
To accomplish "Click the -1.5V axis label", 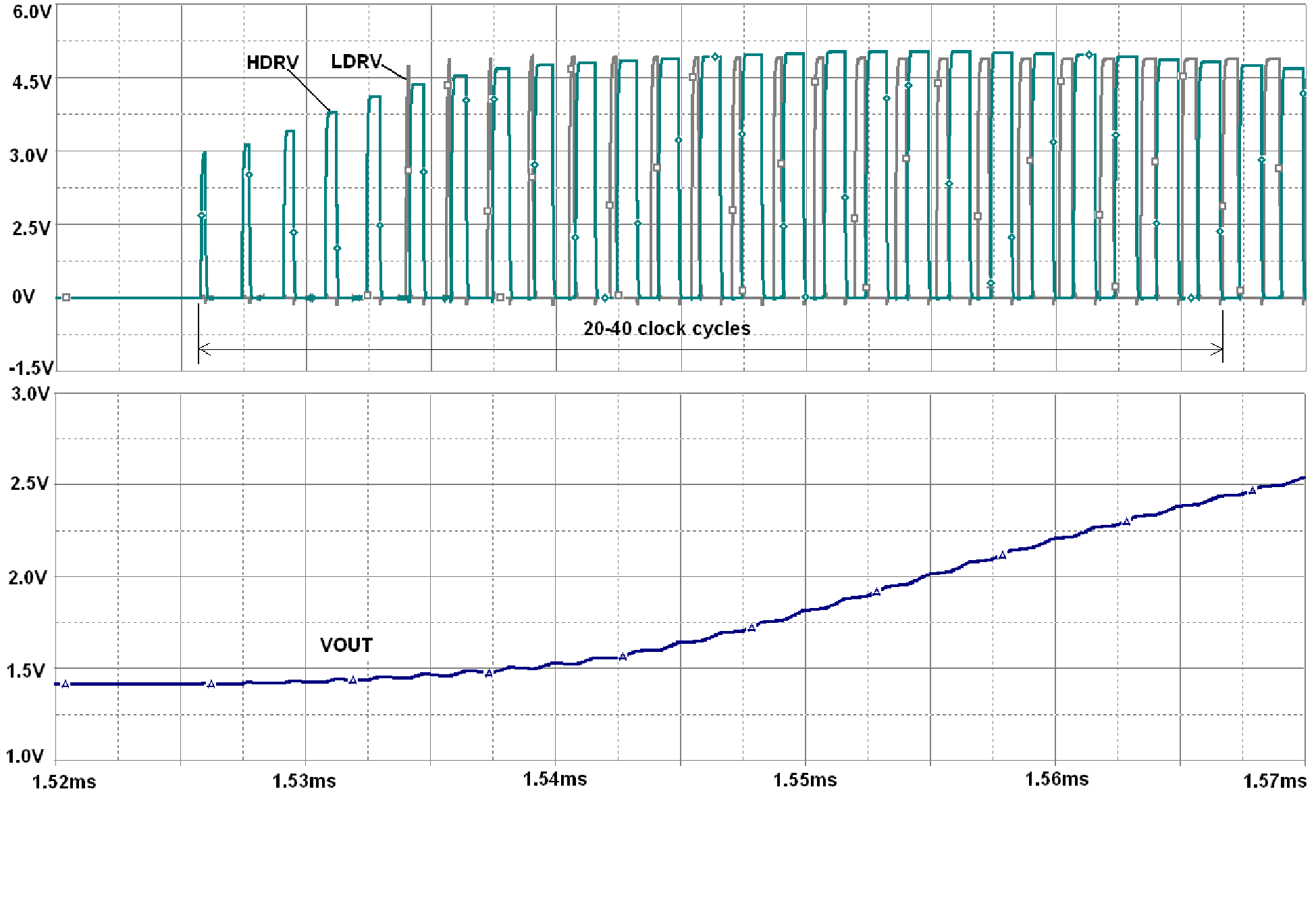I will [31, 368].
